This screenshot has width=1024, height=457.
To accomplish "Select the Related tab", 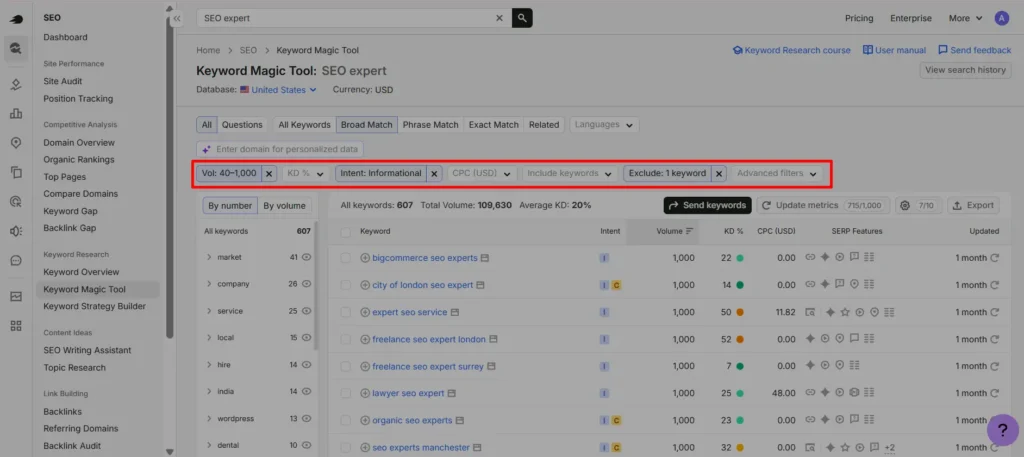I will point(544,125).
